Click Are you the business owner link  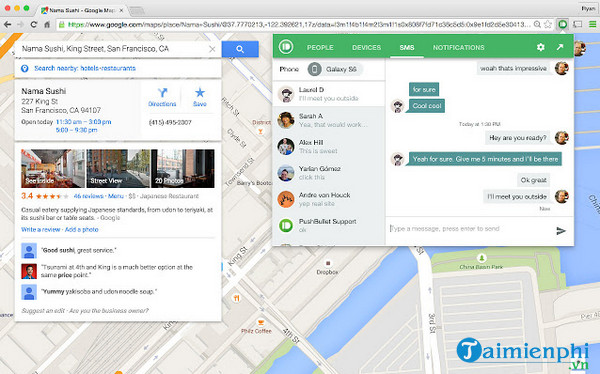[x=109, y=311]
